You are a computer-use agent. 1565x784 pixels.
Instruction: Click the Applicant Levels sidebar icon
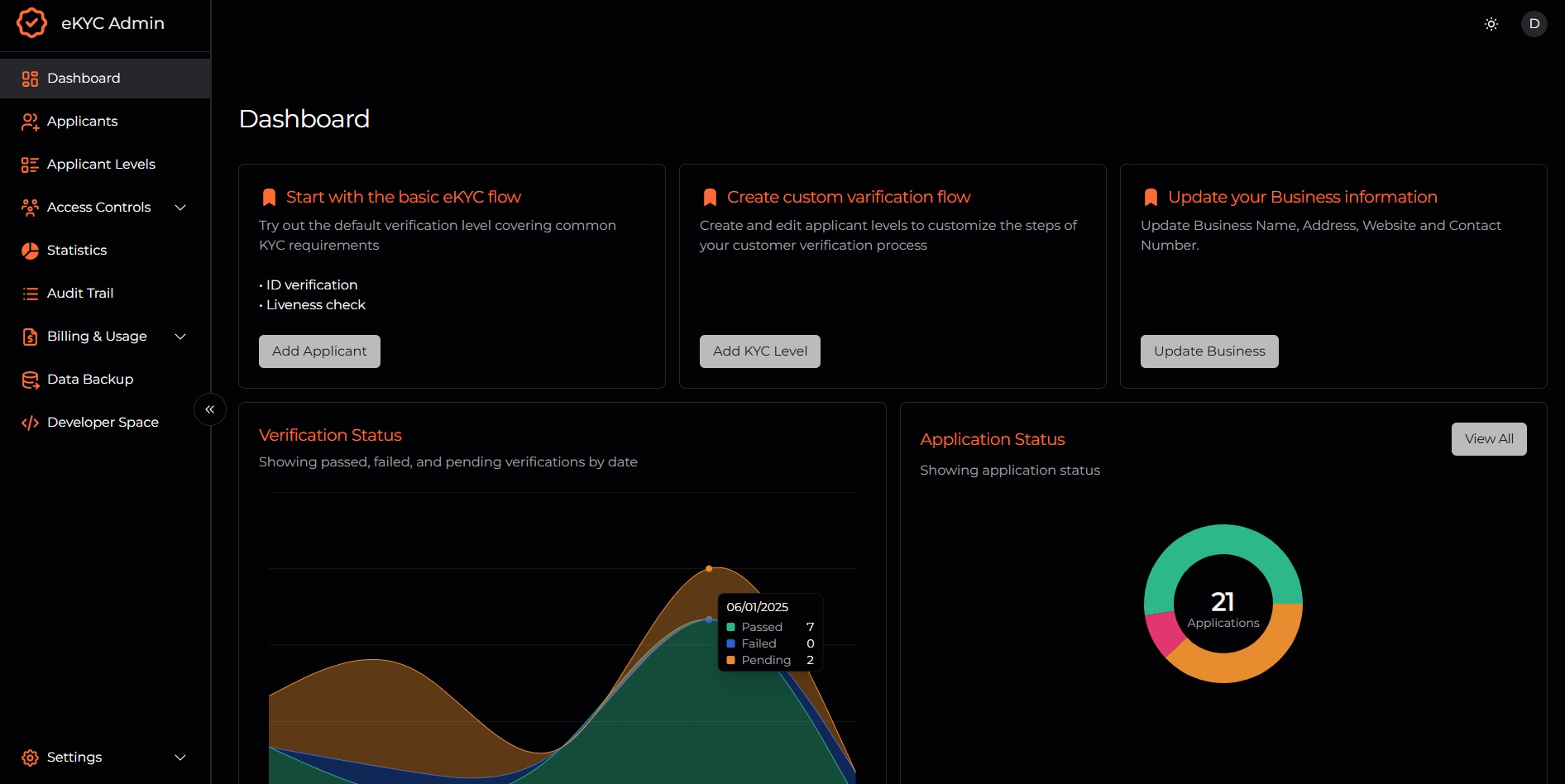tap(30, 165)
